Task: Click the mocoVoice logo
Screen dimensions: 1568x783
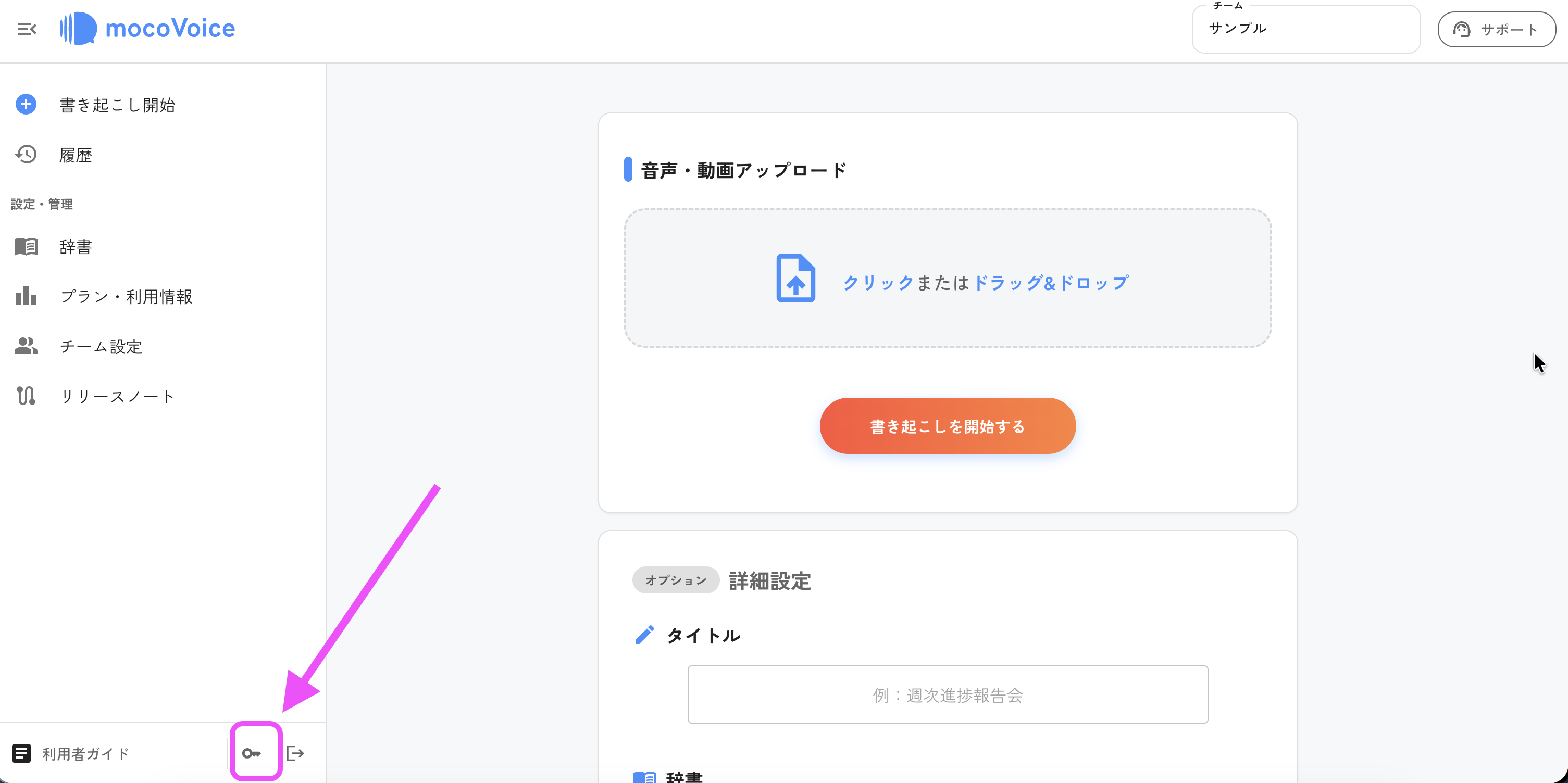Action: [x=148, y=29]
